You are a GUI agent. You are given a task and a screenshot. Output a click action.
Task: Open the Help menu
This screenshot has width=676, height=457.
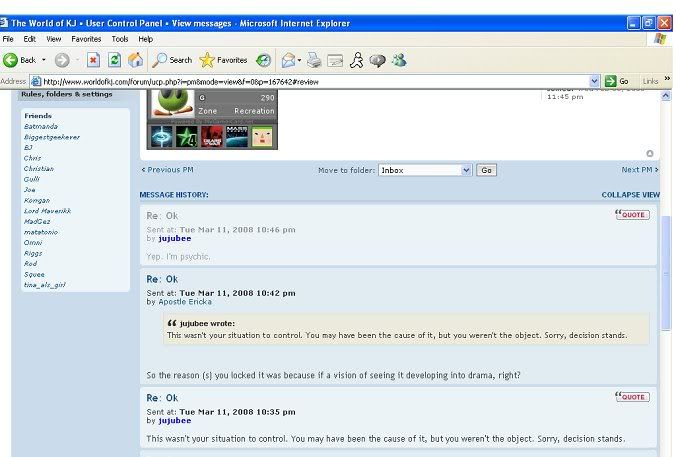click(x=146, y=39)
